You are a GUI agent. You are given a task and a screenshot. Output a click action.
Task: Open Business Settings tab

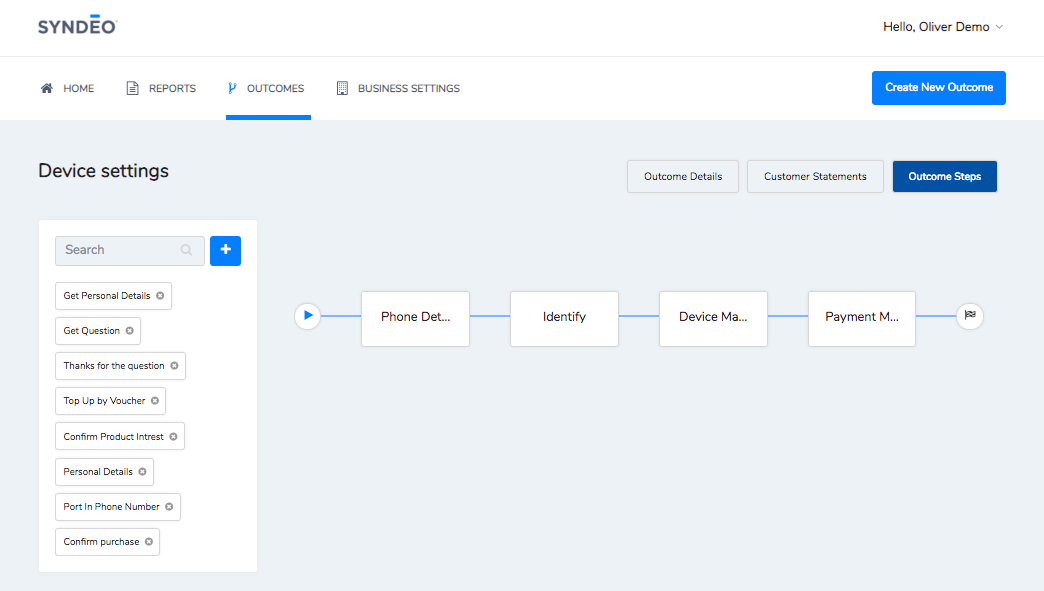point(398,88)
